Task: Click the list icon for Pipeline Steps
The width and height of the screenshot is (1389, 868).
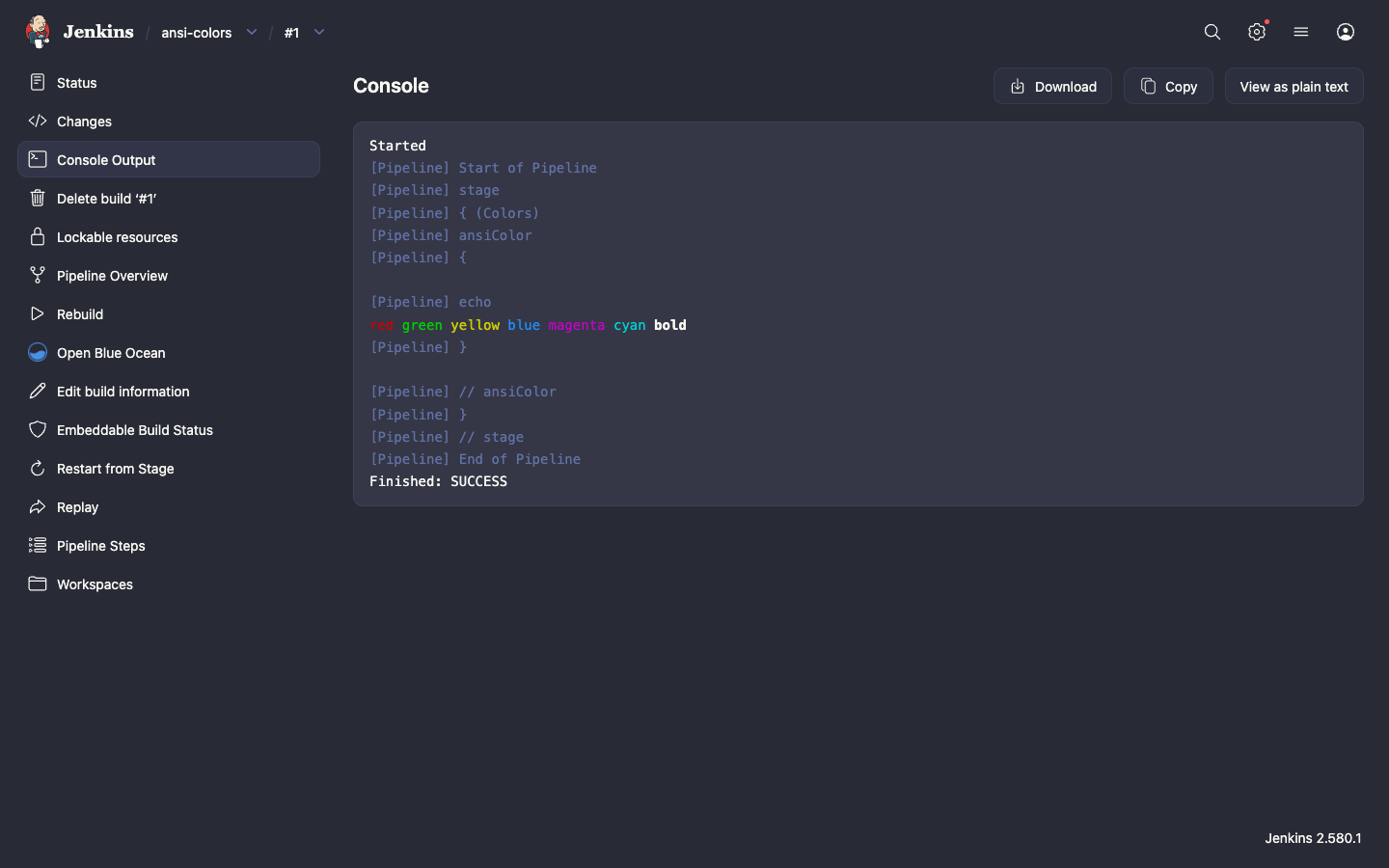Action: tap(38, 545)
